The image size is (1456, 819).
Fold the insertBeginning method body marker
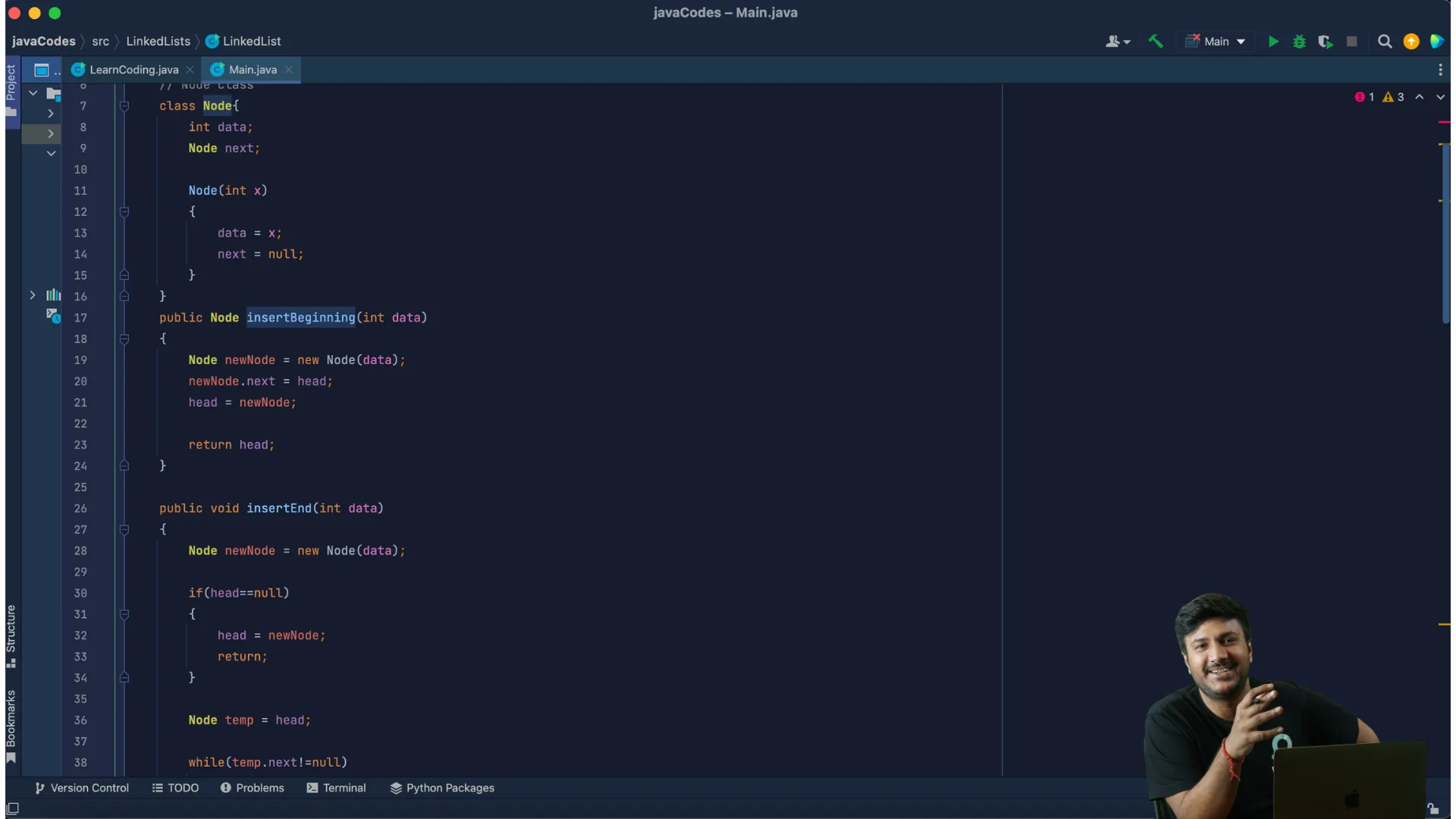pyautogui.click(x=124, y=339)
